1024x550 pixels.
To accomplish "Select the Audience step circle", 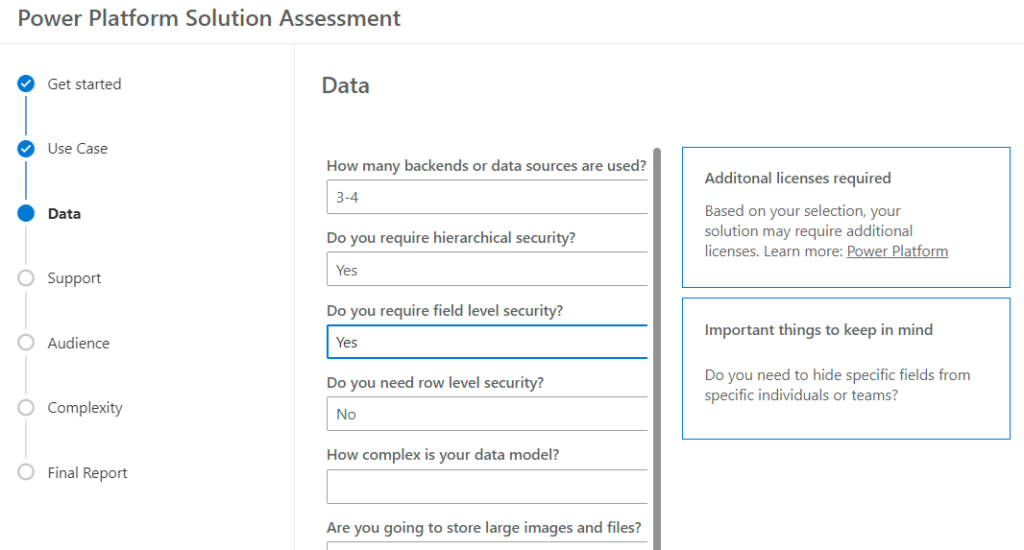I will [x=26, y=342].
